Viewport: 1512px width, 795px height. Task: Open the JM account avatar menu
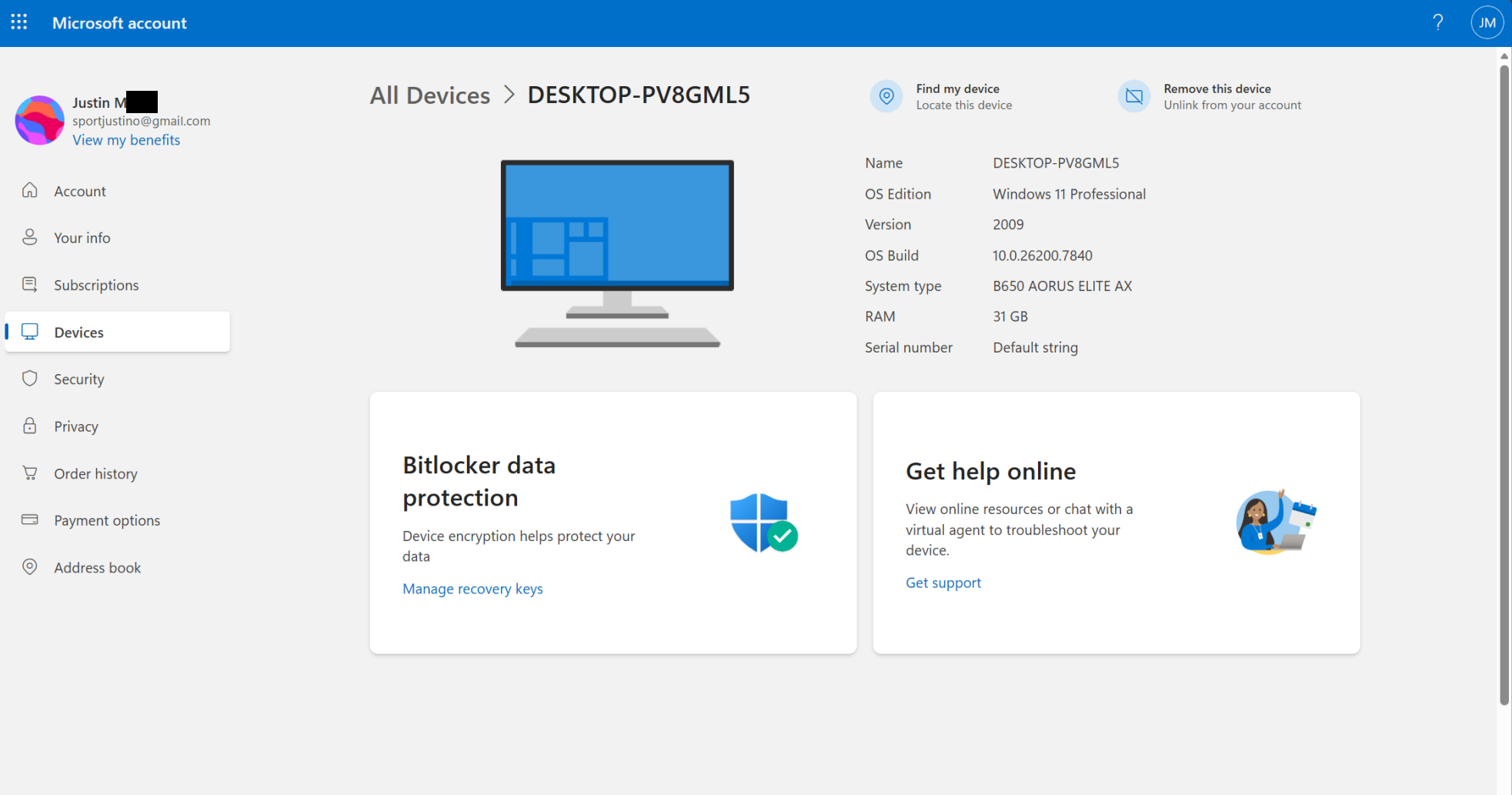pos(1487,22)
